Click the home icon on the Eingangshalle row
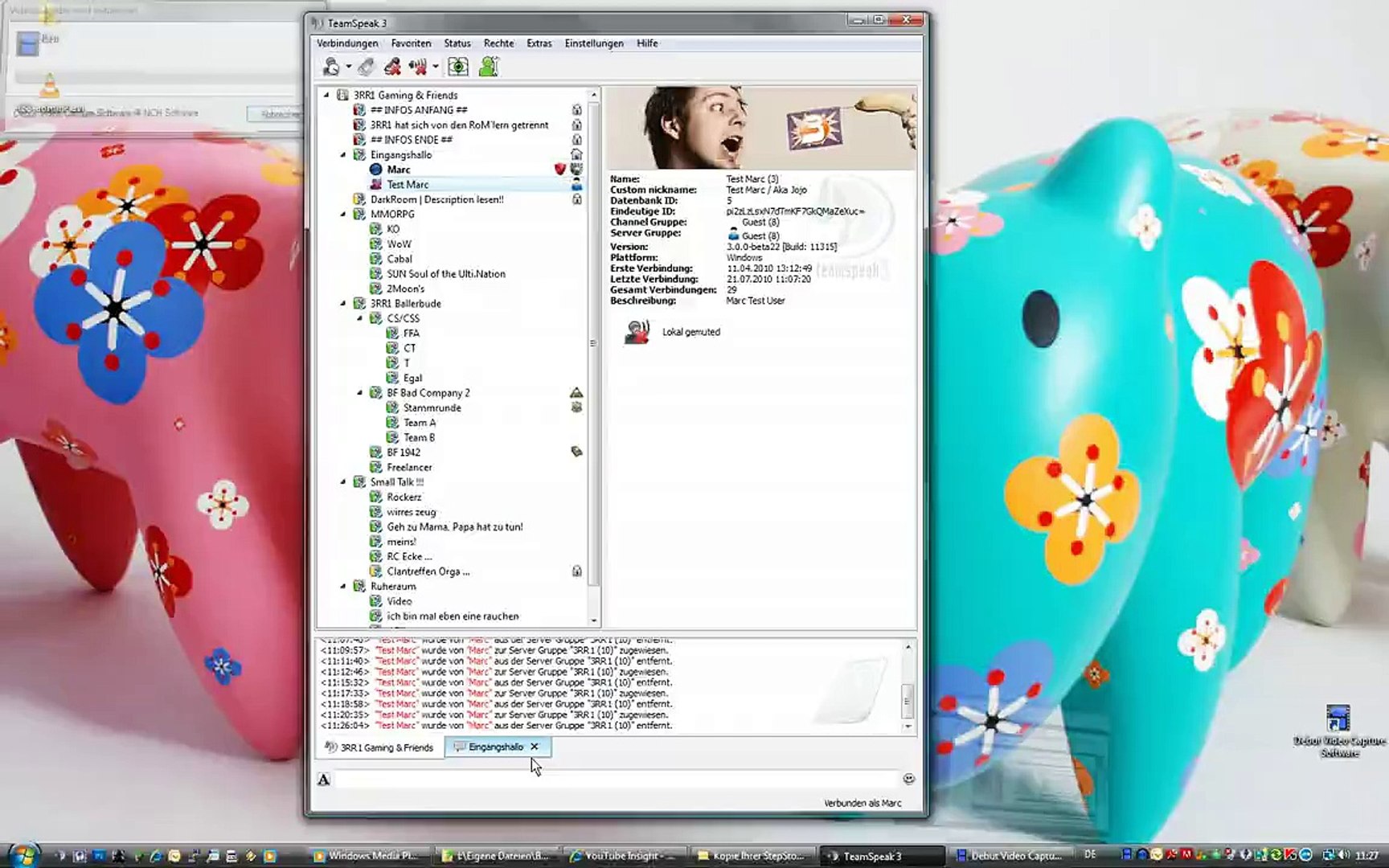Screen dimensions: 1389x868 (576, 154)
